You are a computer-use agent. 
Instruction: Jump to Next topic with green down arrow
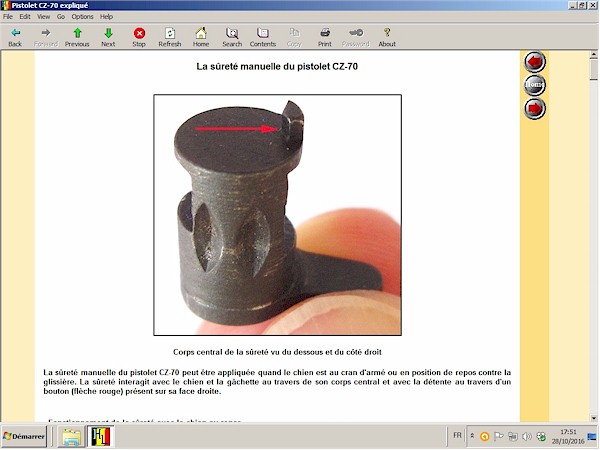click(108, 37)
